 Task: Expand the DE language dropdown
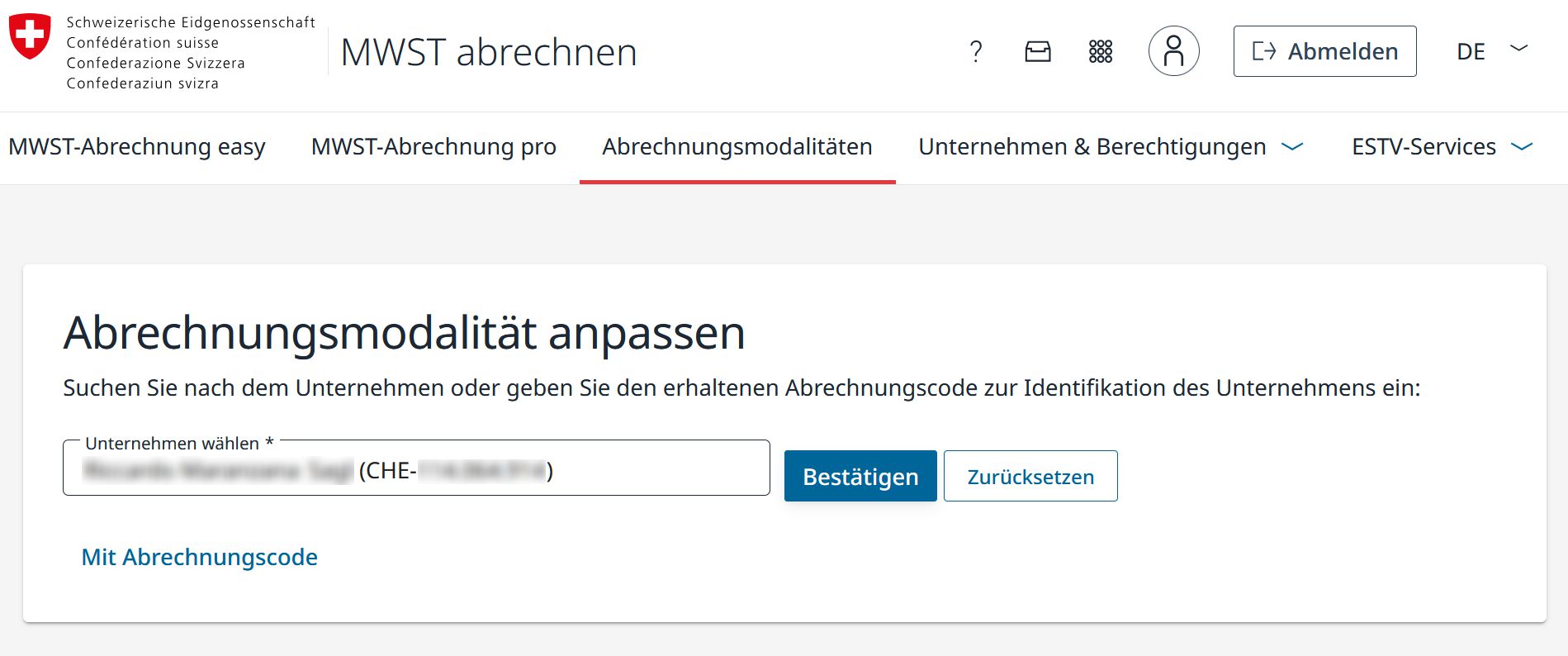click(1492, 51)
